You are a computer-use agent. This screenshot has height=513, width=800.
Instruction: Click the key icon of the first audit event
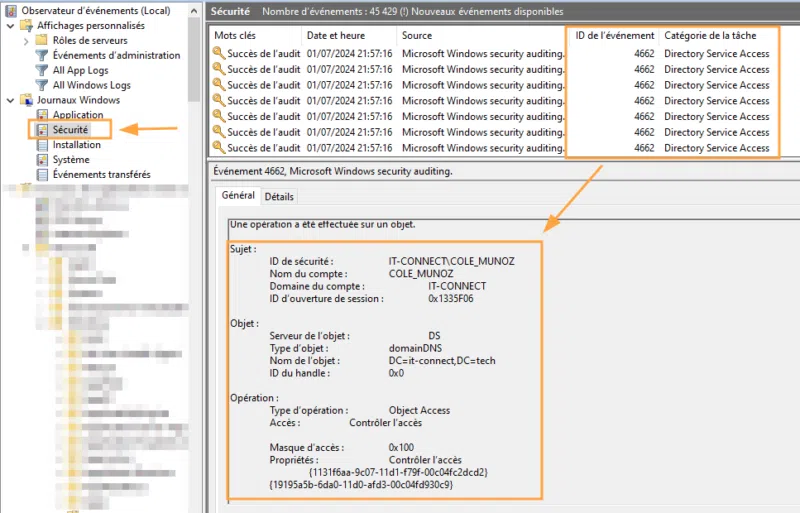tap(219, 54)
